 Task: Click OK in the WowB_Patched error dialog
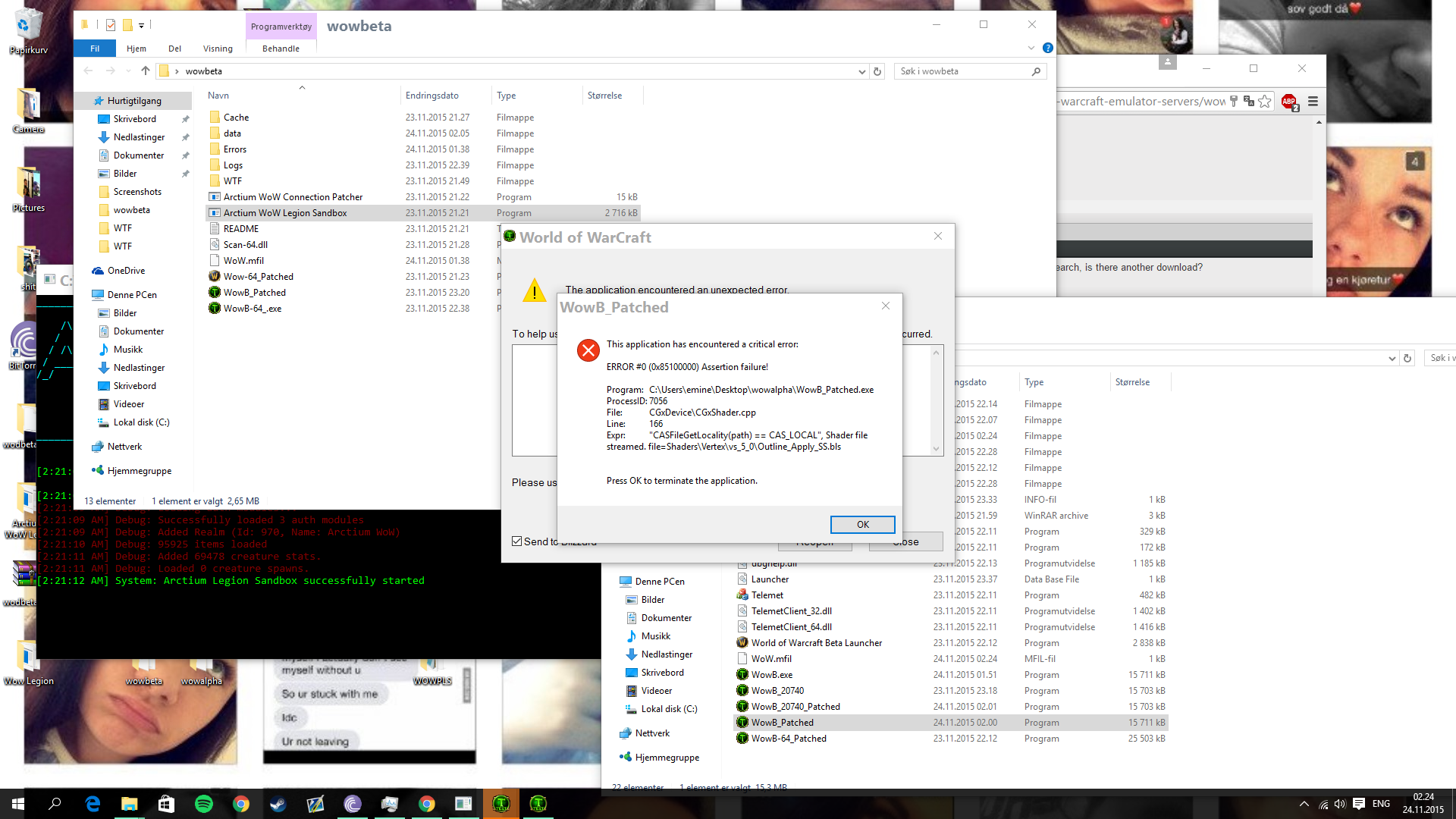tap(862, 525)
